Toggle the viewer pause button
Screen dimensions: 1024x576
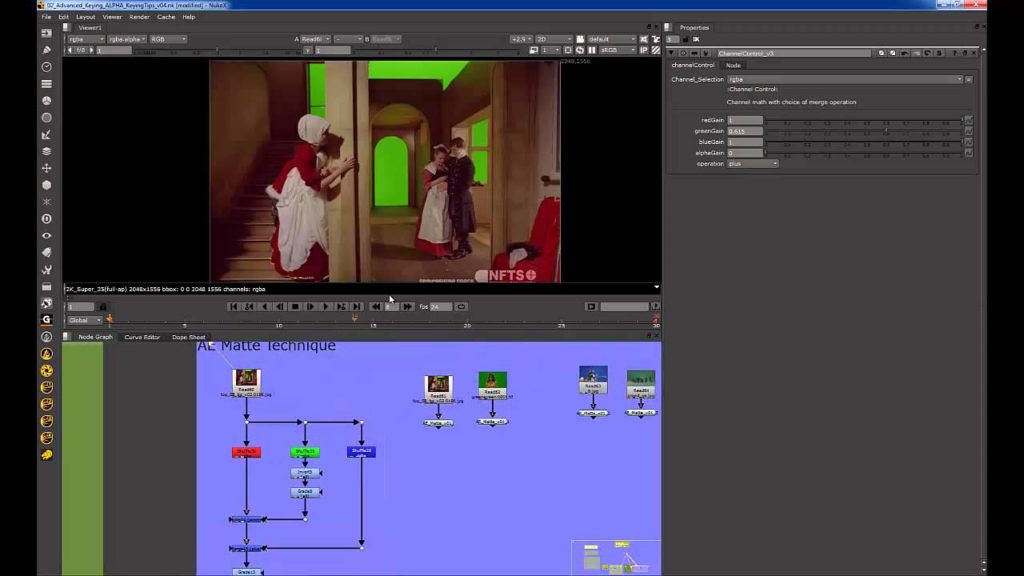click(x=592, y=50)
